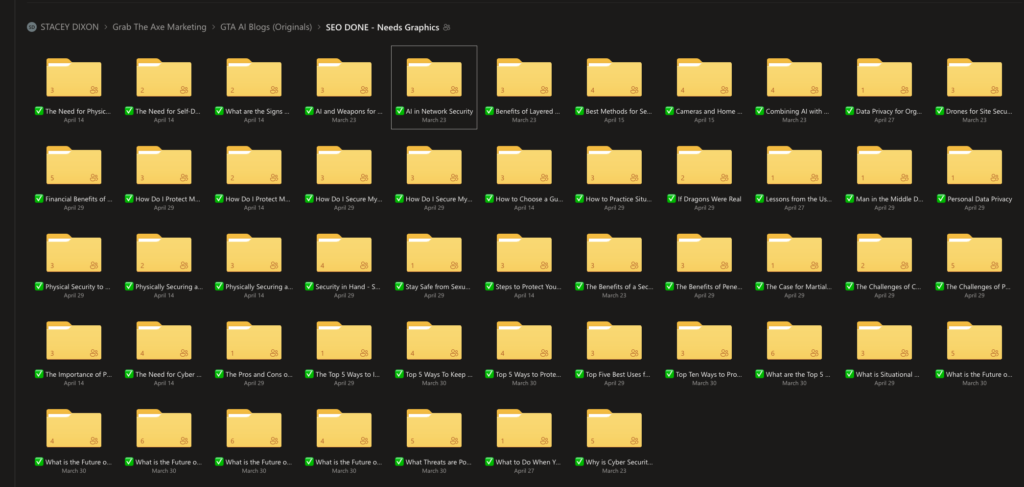Click the 'The Importance of P...' folder name
Image resolution: width=1024 pixels, height=487 pixels.
(78, 375)
